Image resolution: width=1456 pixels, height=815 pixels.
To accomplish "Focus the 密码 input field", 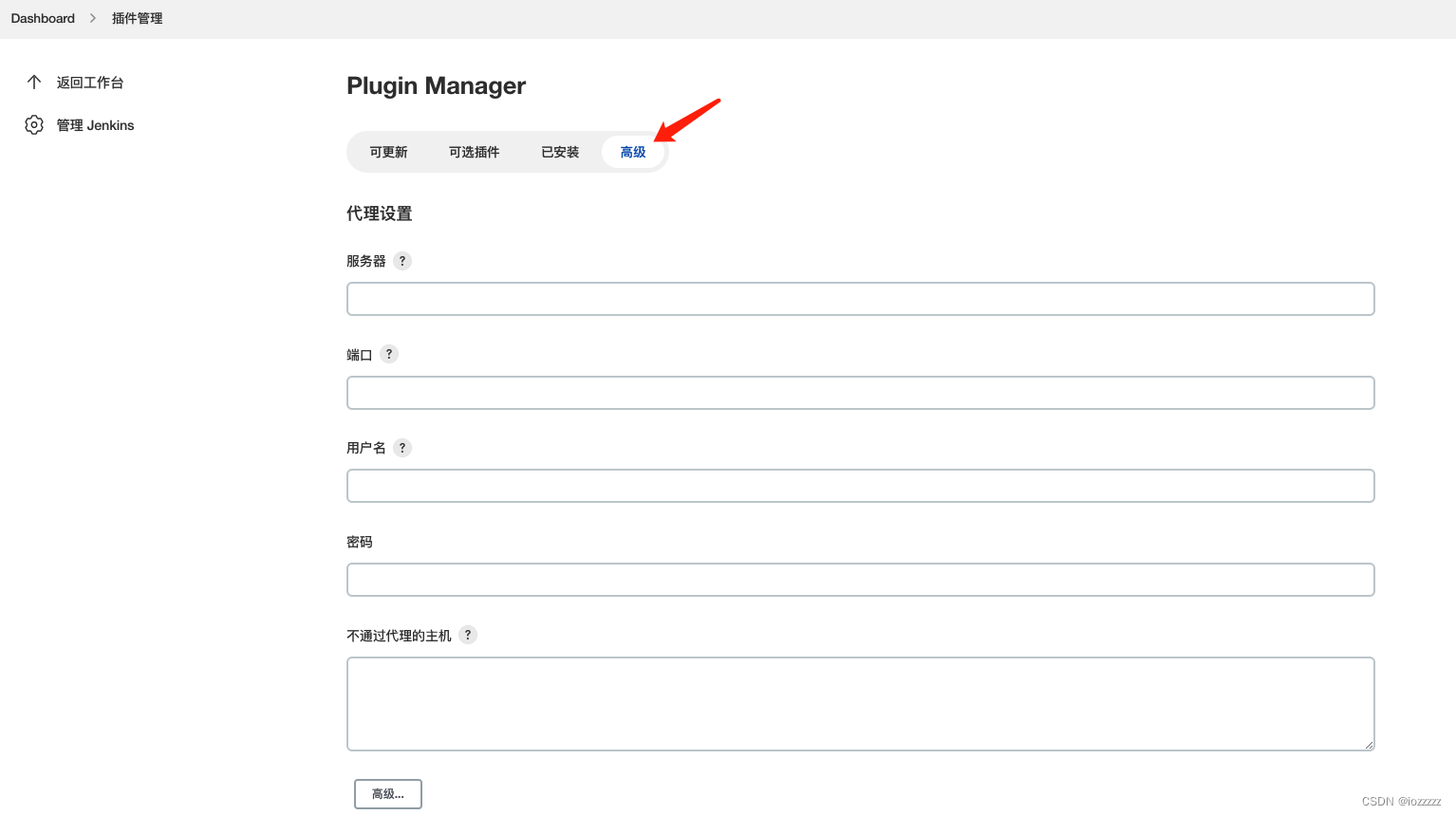I will pyautogui.click(x=861, y=580).
